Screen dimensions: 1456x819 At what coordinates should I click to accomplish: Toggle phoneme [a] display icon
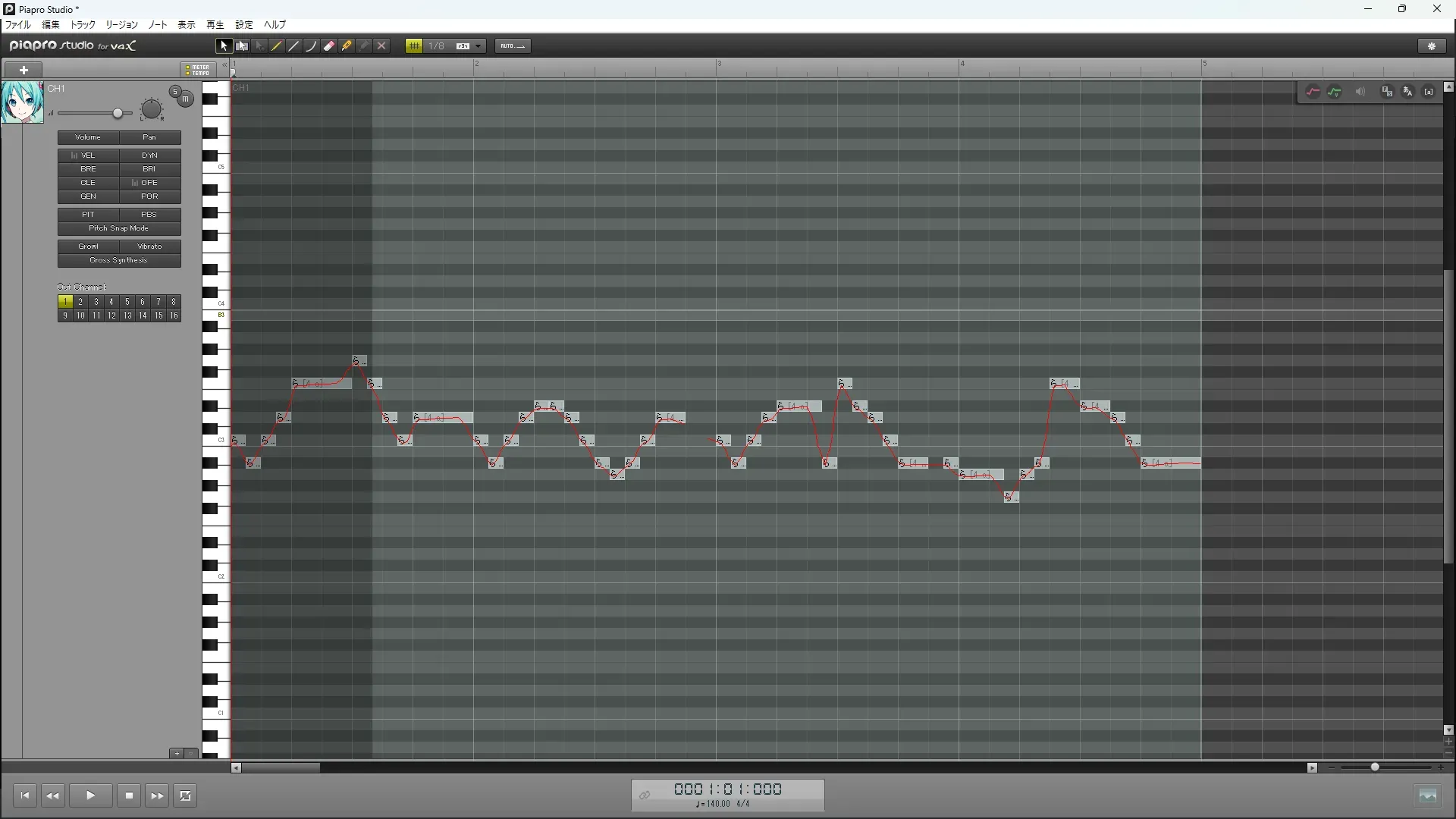[1429, 92]
